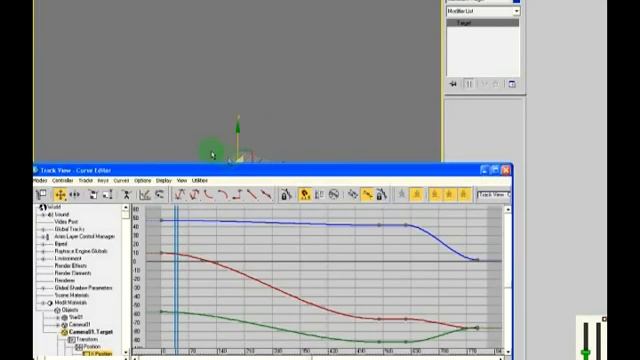Viewport: 640px width, 360px height.
Task: Open Configure Modifier Sets icon
Action: click(512, 84)
